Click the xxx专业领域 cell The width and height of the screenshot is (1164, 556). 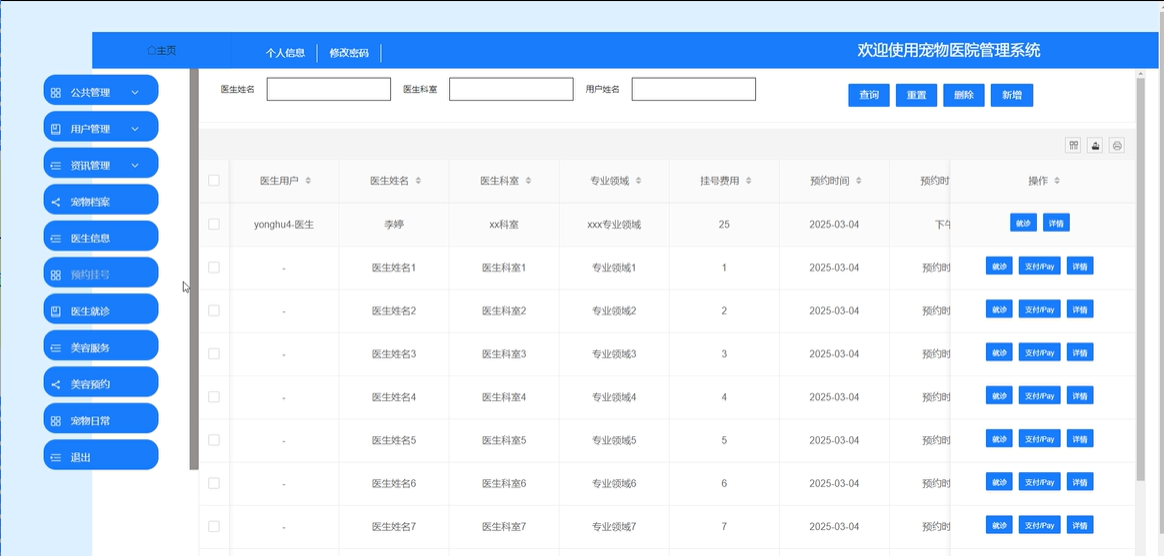pyautogui.click(x=614, y=224)
